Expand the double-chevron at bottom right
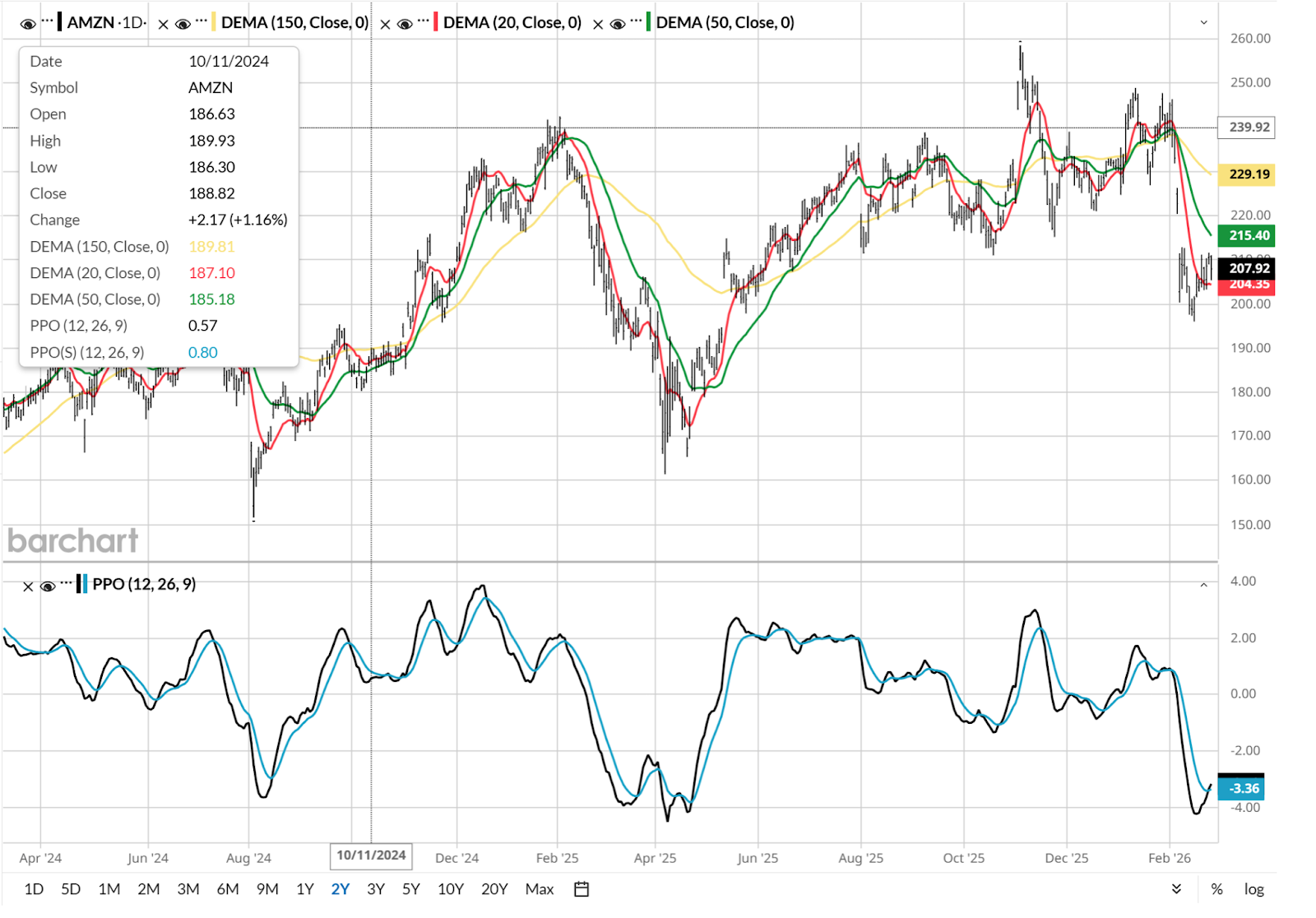The image size is (1316, 918). (1176, 889)
